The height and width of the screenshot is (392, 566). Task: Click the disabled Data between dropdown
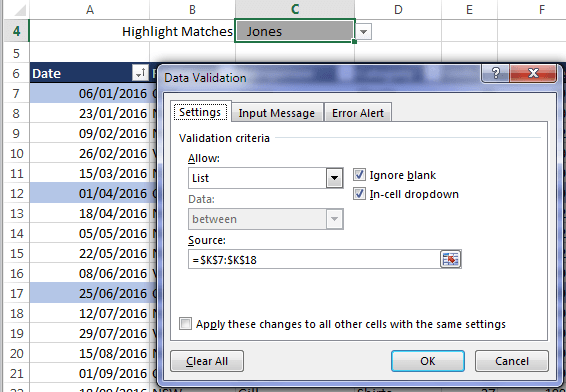click(x=266, y=219)
